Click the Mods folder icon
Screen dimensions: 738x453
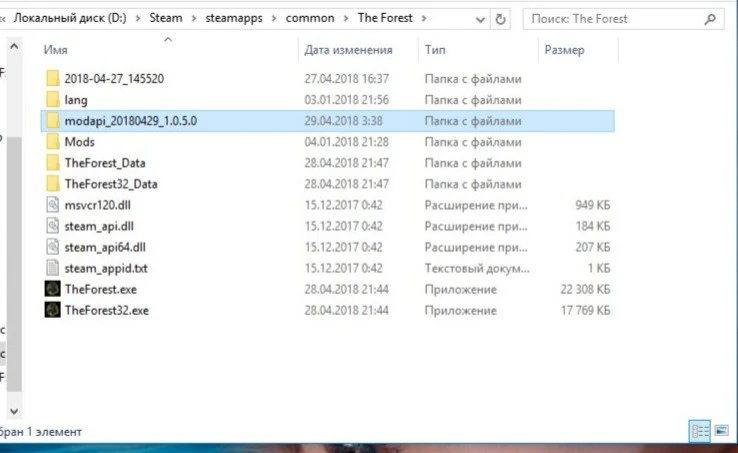[x=53, y=141]
